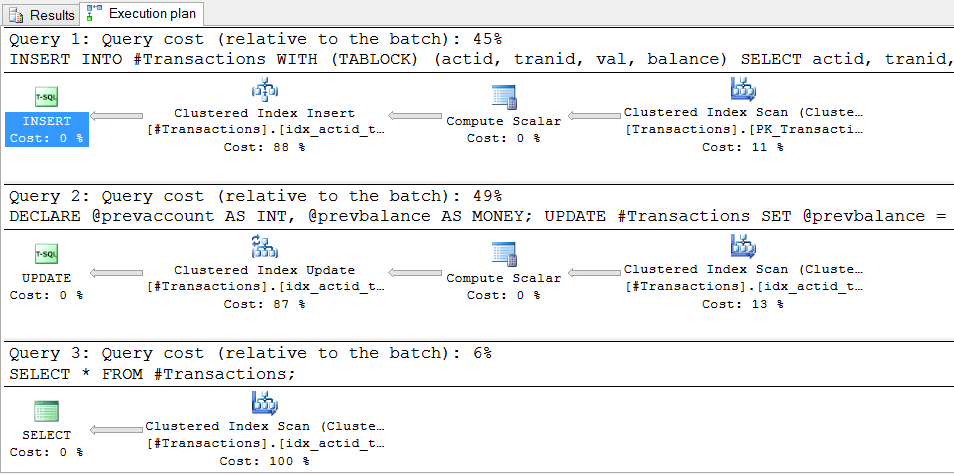The image size is (954, 475).
Task: Select Query 3 Clustered Index Scan icon
Action: click(265, 405)
